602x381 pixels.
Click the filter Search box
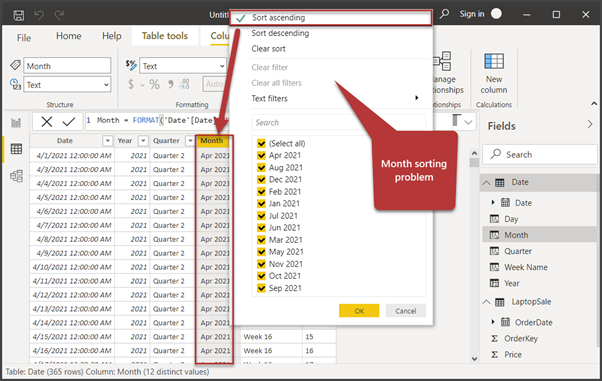tap(338, 123)
